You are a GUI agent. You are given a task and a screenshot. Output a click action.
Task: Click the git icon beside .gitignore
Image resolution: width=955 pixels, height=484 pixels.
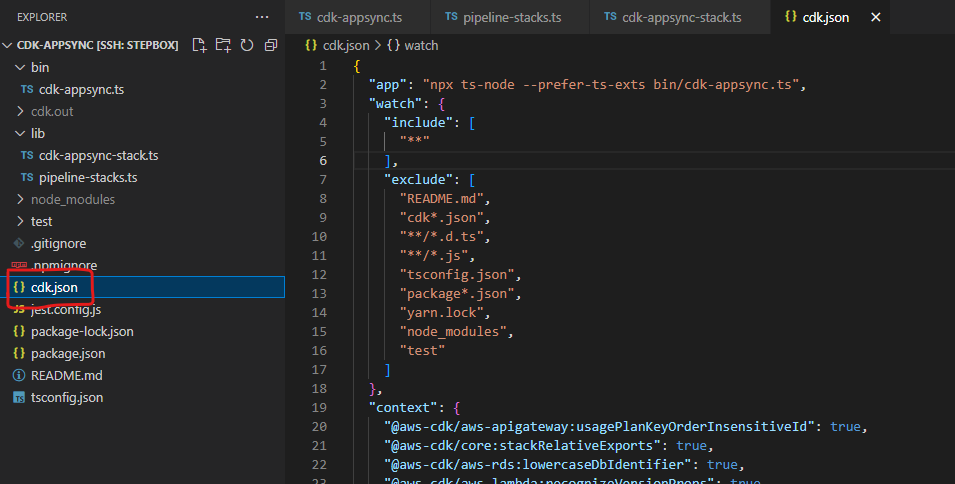tap(19, 244)
